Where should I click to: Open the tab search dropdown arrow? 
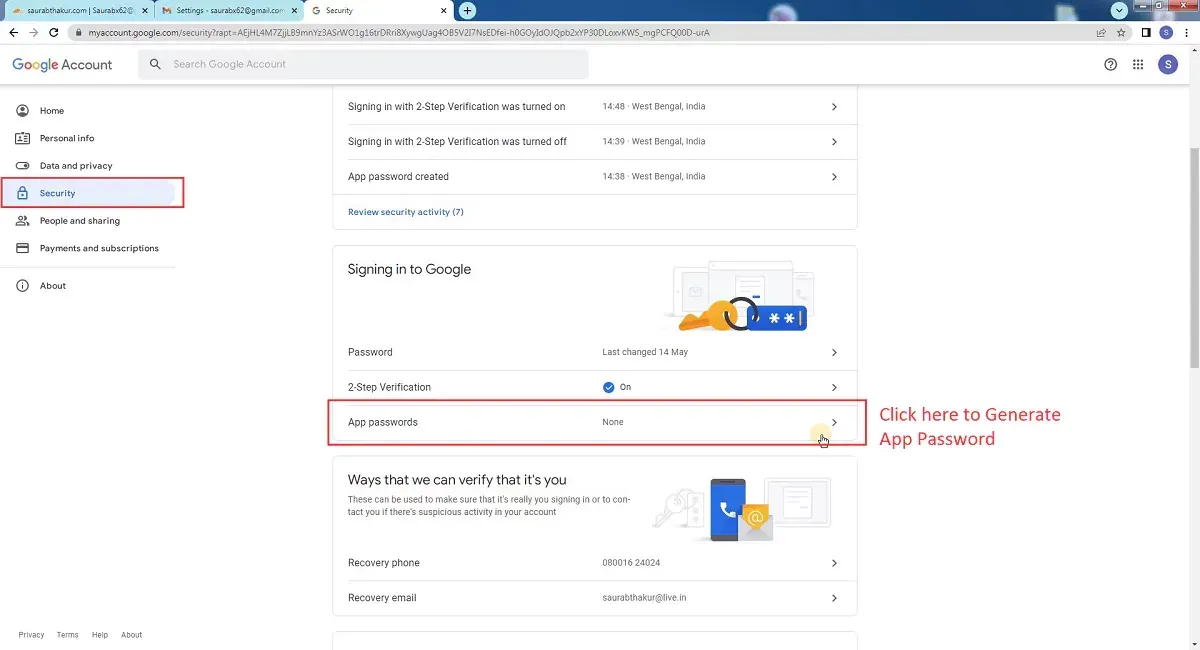coord(1120,10)
